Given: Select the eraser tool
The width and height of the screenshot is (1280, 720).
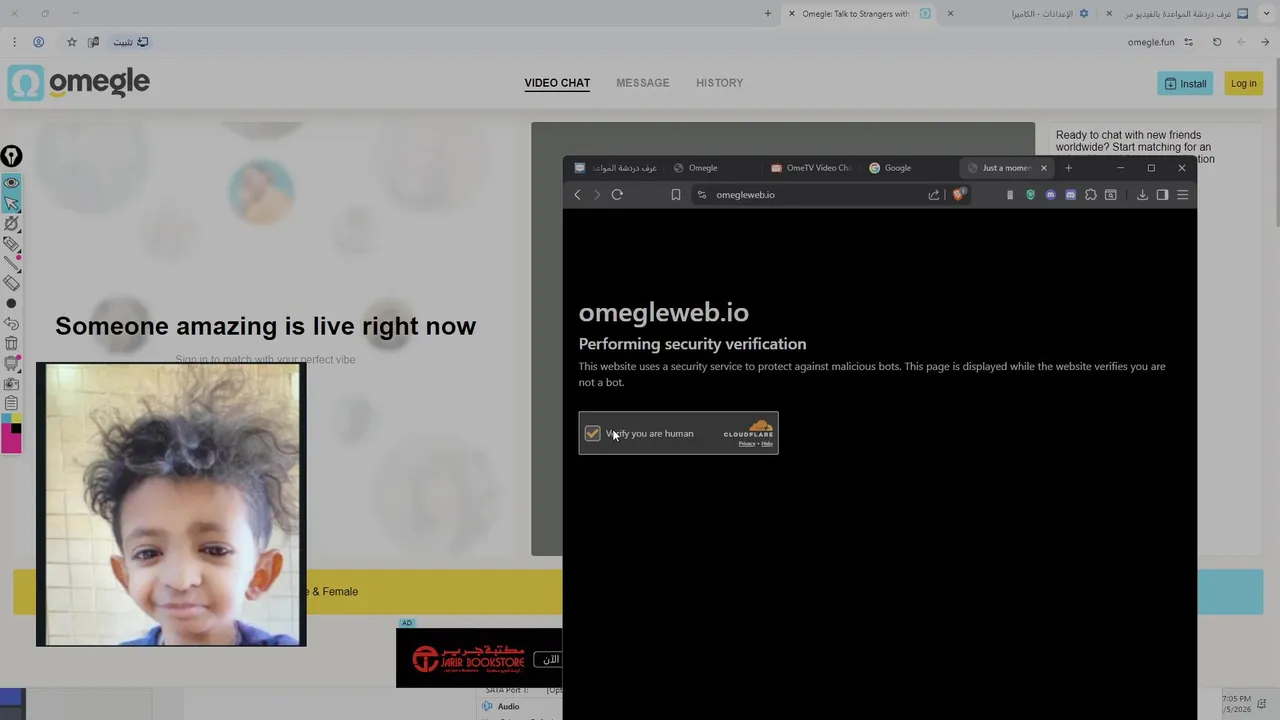Looking at the screenshot, I should (x=11, y=284).
